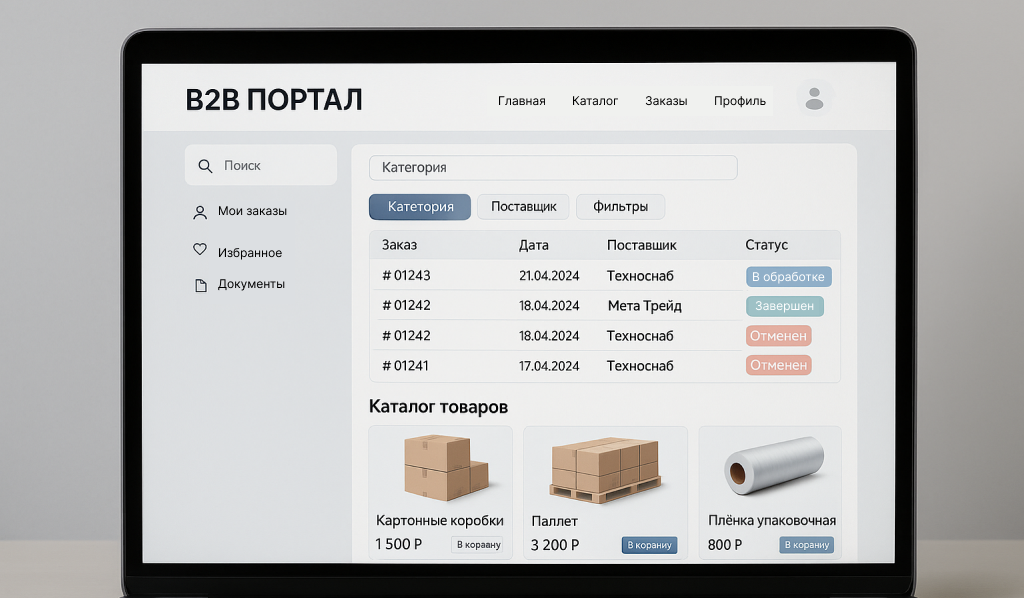The image size is (1024, 598).
Task: Add Картонные коробки to cart
Action: 478,545
